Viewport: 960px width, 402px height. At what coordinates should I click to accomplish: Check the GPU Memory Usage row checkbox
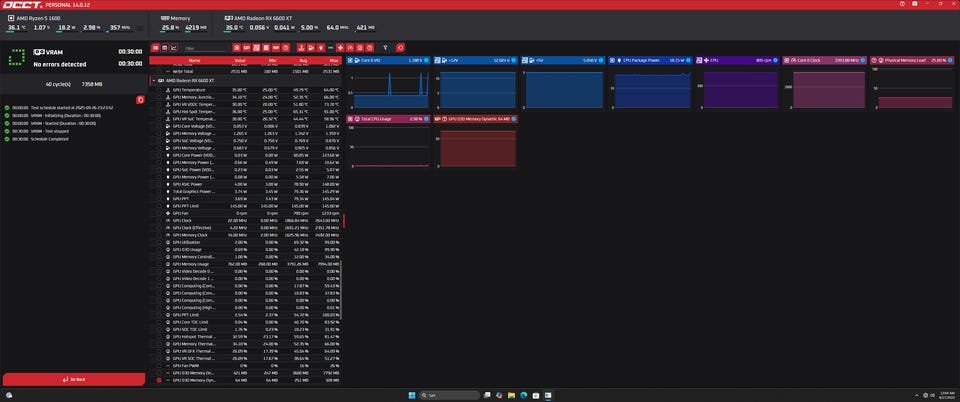(x=159, y=264)
